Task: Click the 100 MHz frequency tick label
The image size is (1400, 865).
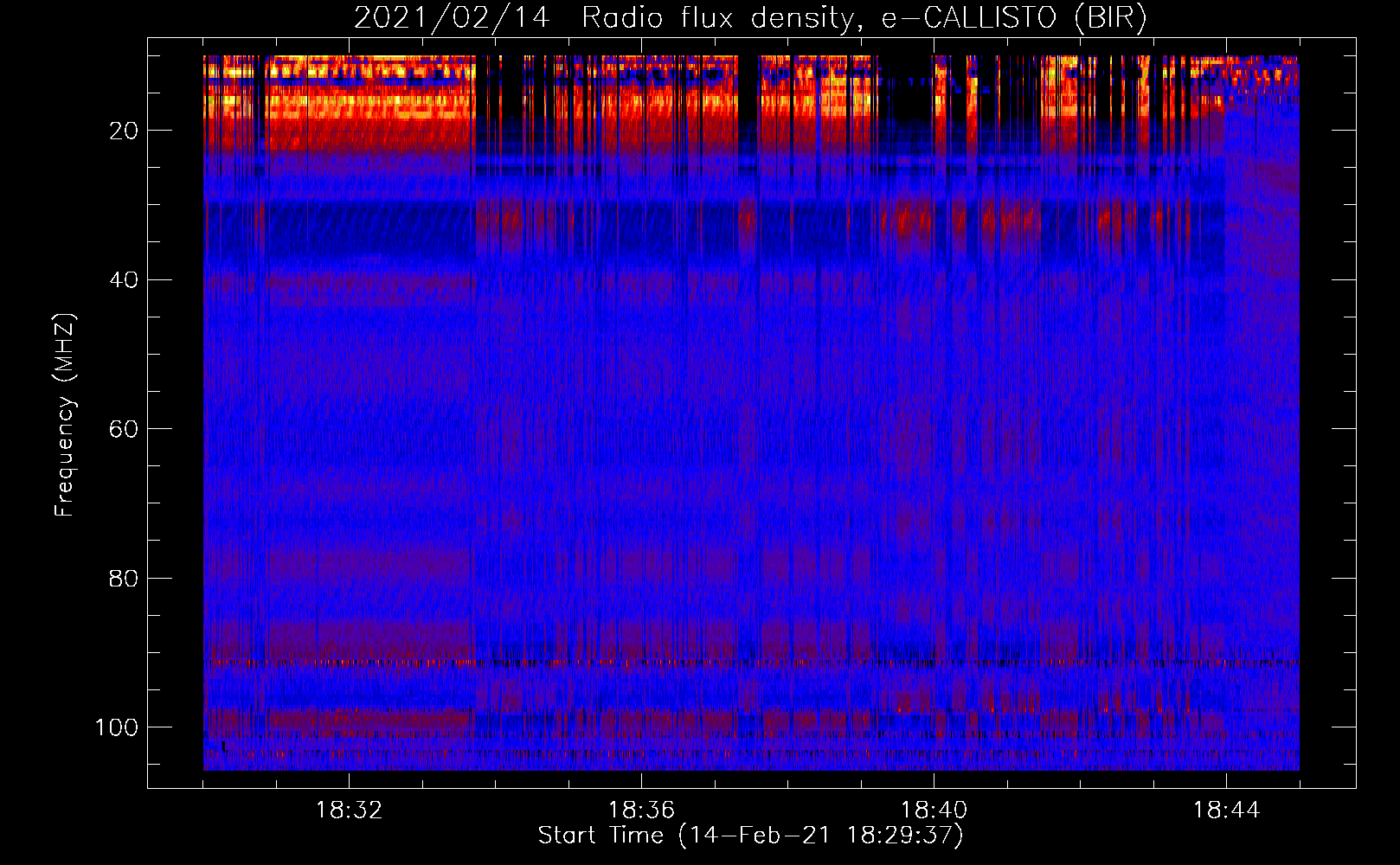Action: pyautogui.click(x=117, y=727)
